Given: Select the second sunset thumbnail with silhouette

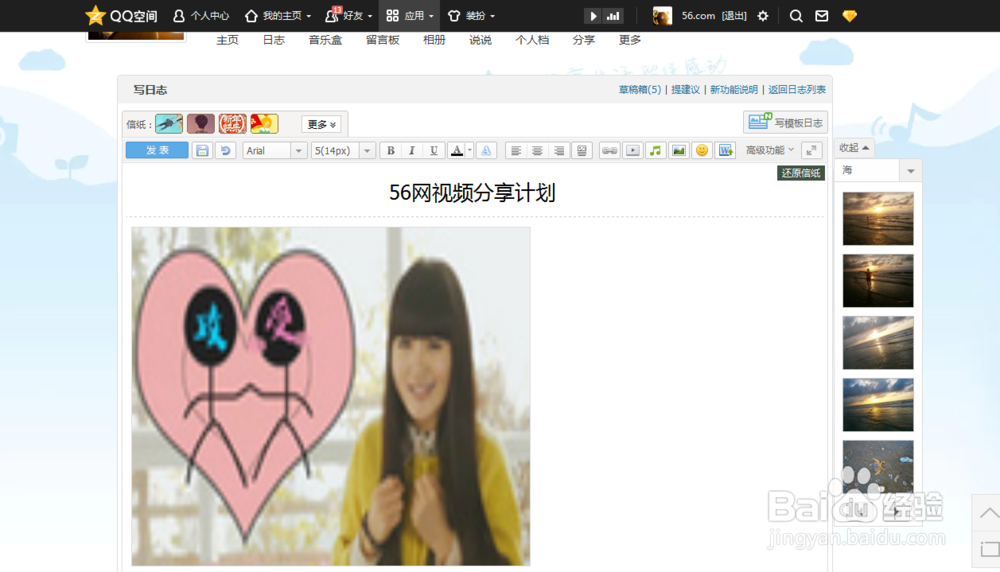Looking at the screenshot, I should (x=878, y=281).
